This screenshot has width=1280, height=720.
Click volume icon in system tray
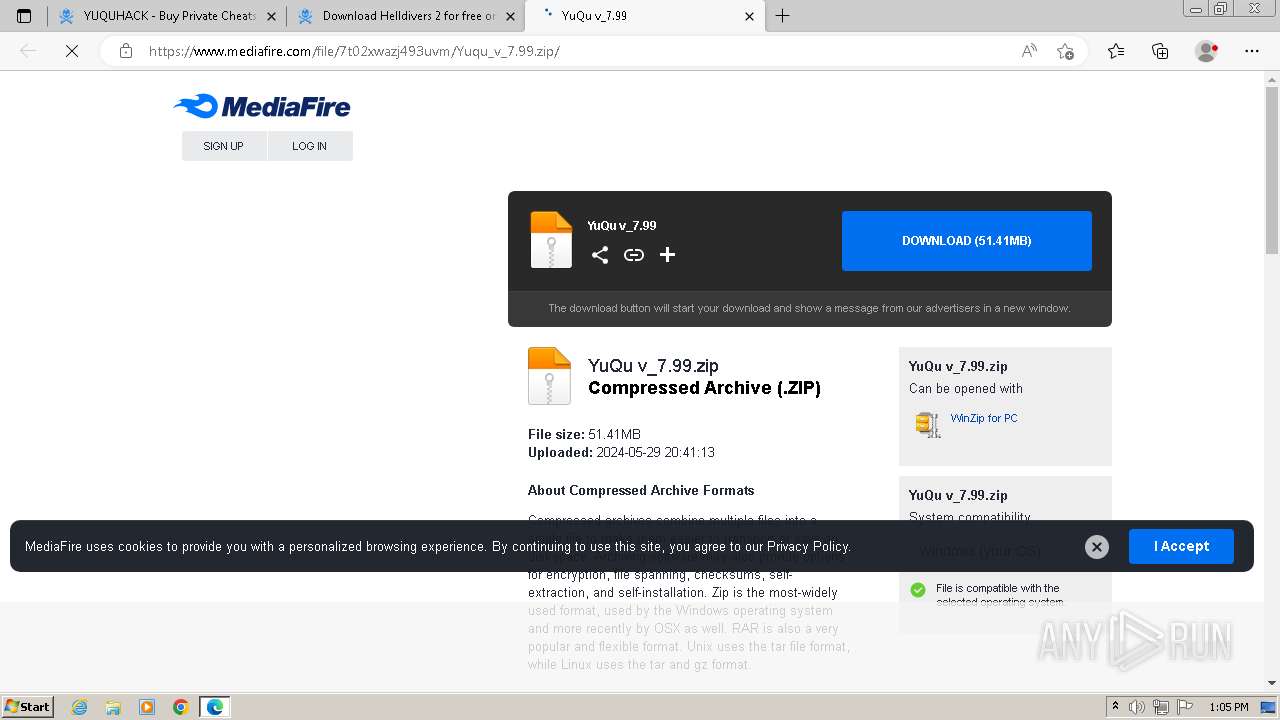[1136, 707]
